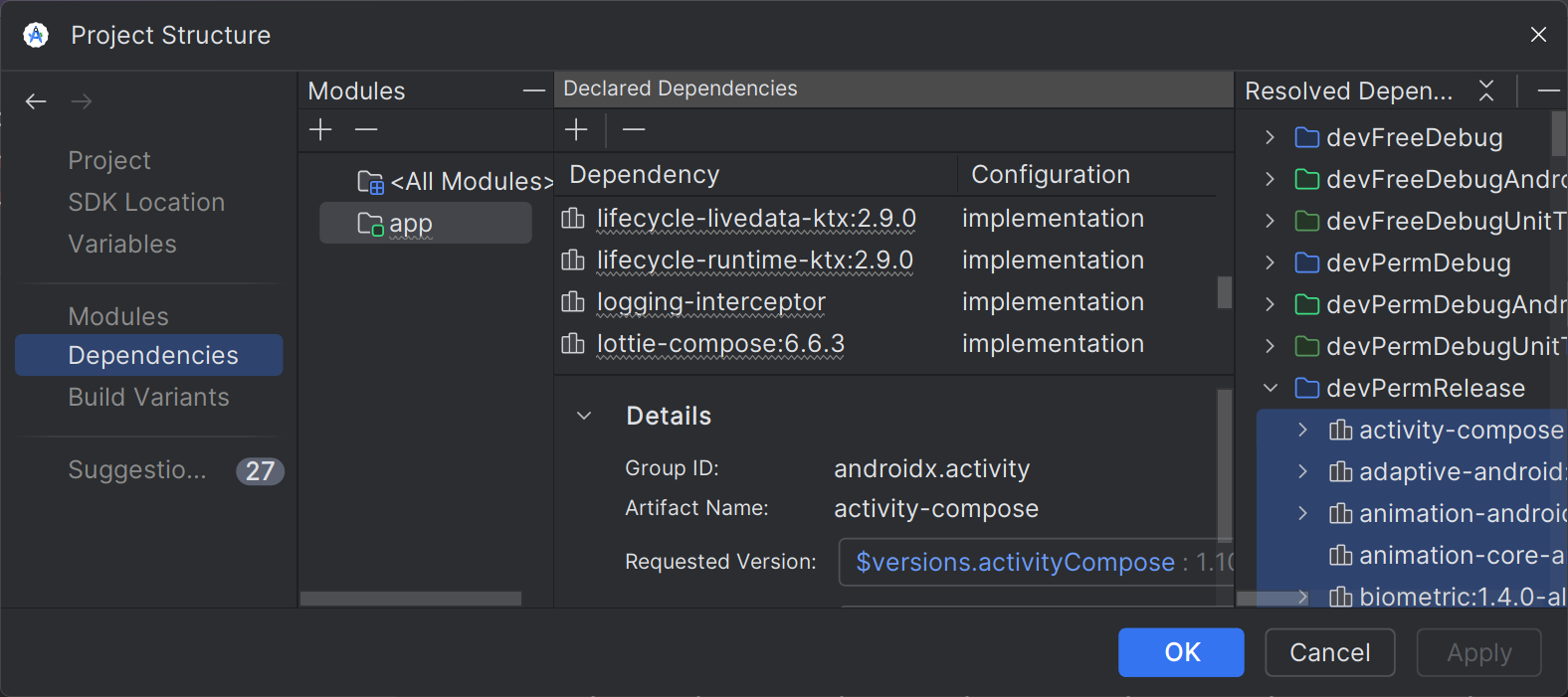The image size is (1568, 697).
Task: Expand the animation-android resolved dependency
Action: [1302, 513]
